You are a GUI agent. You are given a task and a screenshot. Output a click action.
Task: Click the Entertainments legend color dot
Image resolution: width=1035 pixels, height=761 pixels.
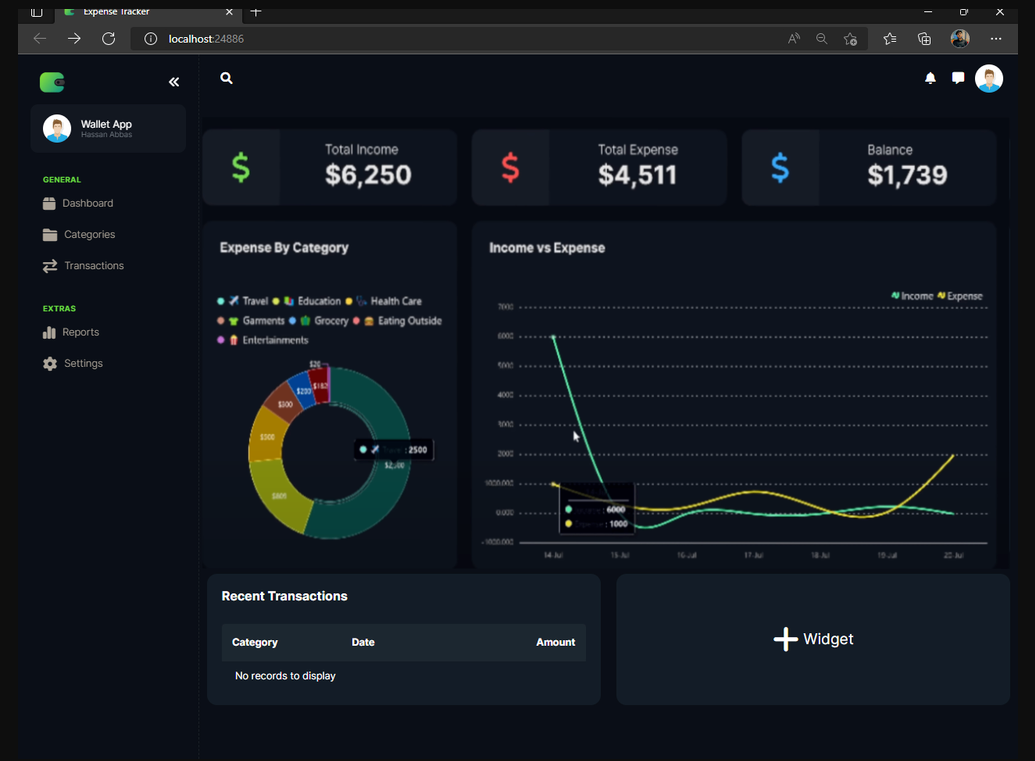[x=221, y=341]
